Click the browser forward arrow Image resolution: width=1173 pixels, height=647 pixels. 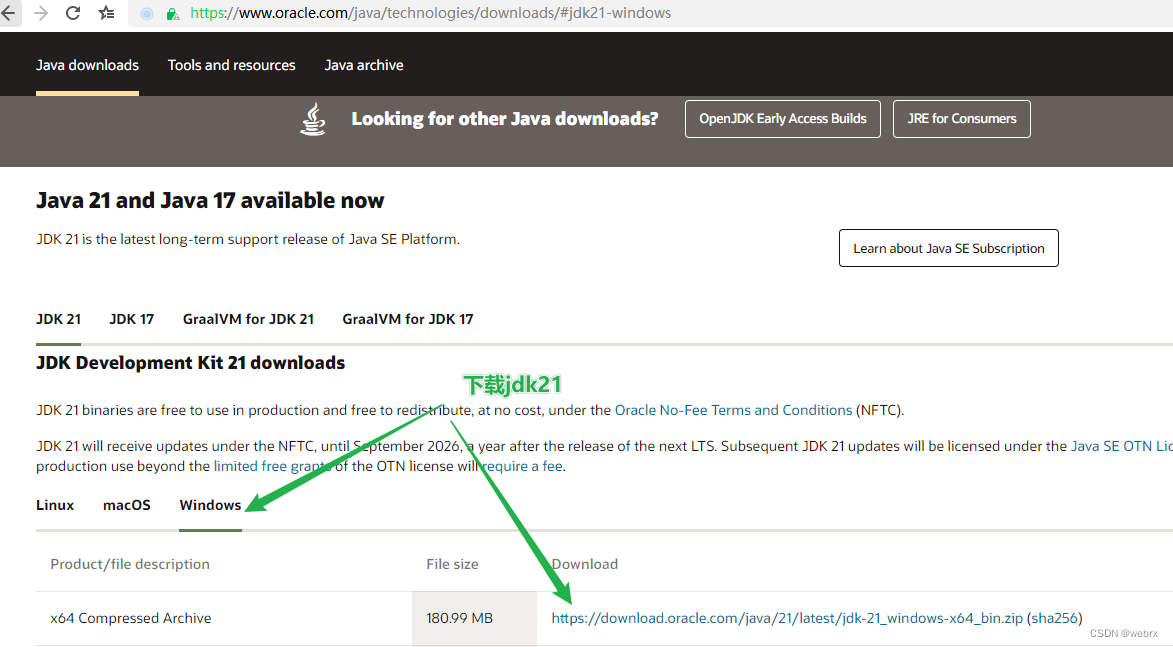pyautogui.click(x=41, y=13)
